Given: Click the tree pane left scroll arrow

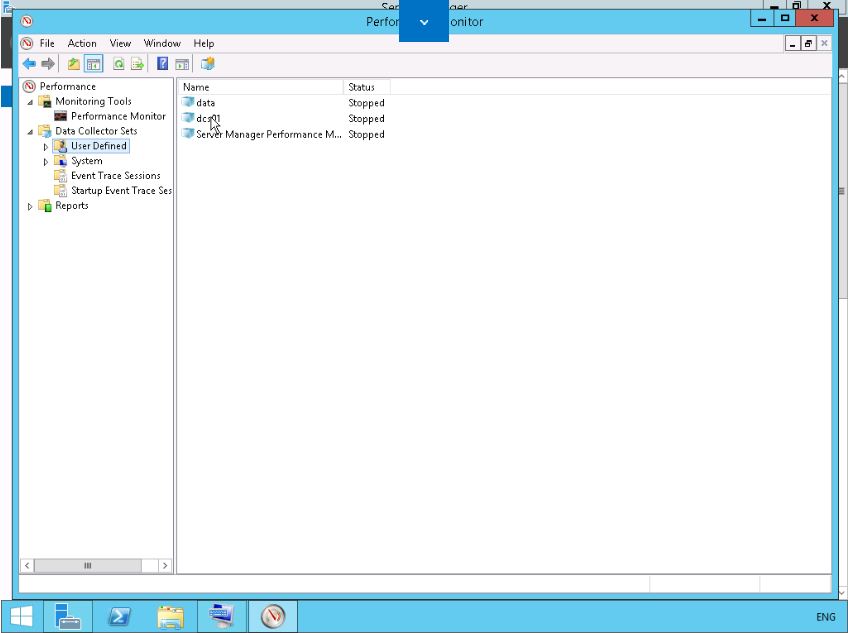Looking at the screenshot, I should [27, 565].
